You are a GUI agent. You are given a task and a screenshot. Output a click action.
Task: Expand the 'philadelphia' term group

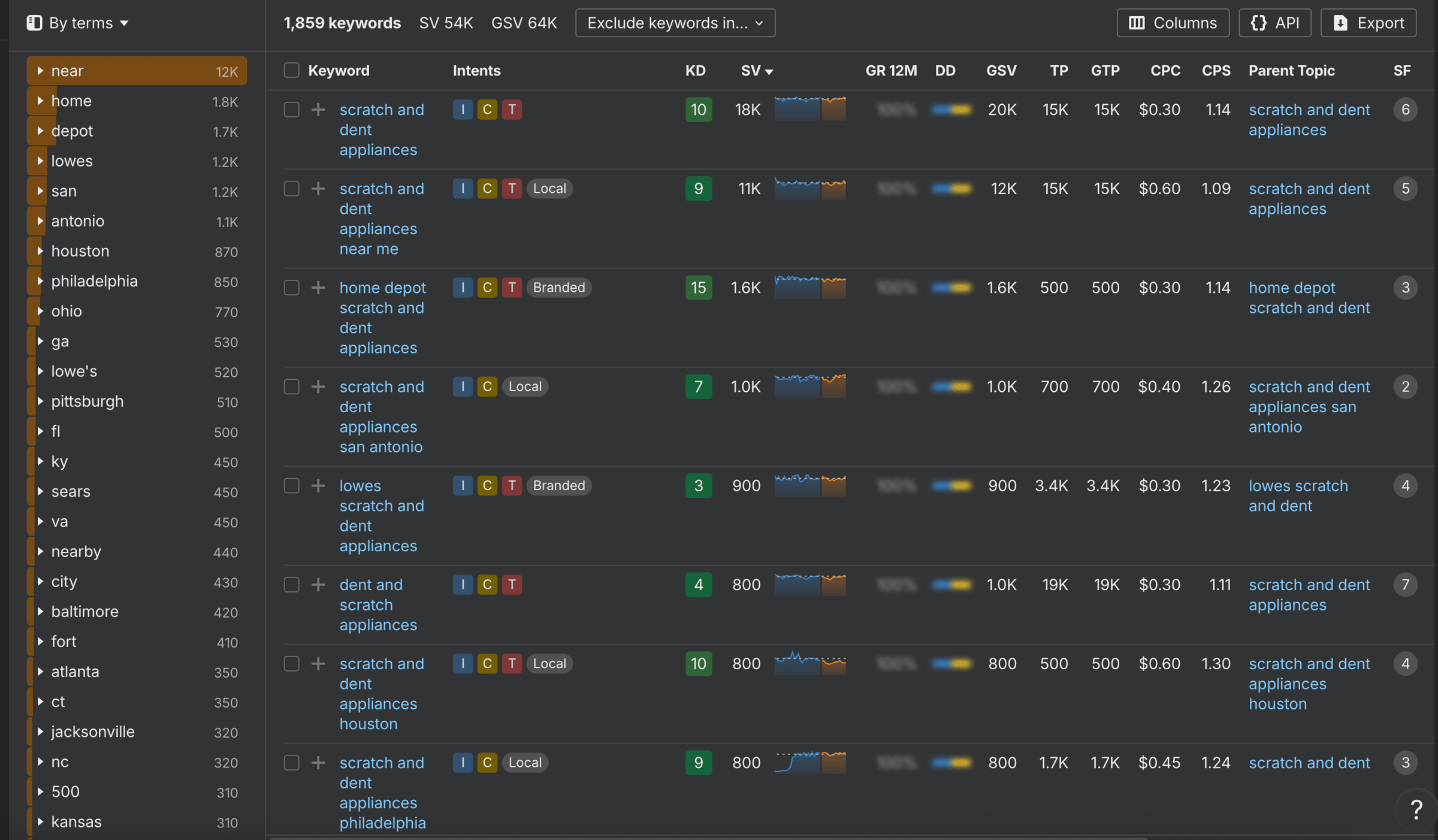(40, 280)
